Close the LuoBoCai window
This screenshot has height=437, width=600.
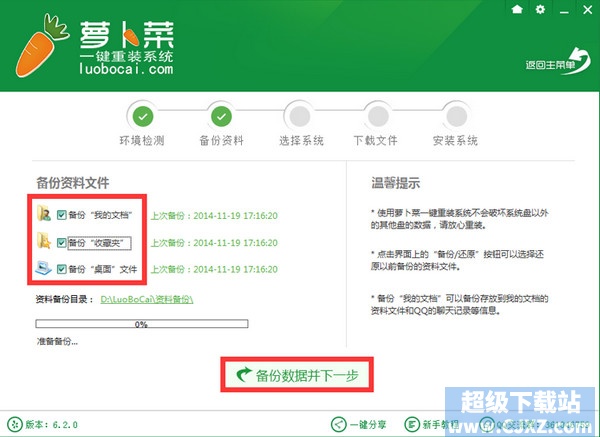coord(587,10)
